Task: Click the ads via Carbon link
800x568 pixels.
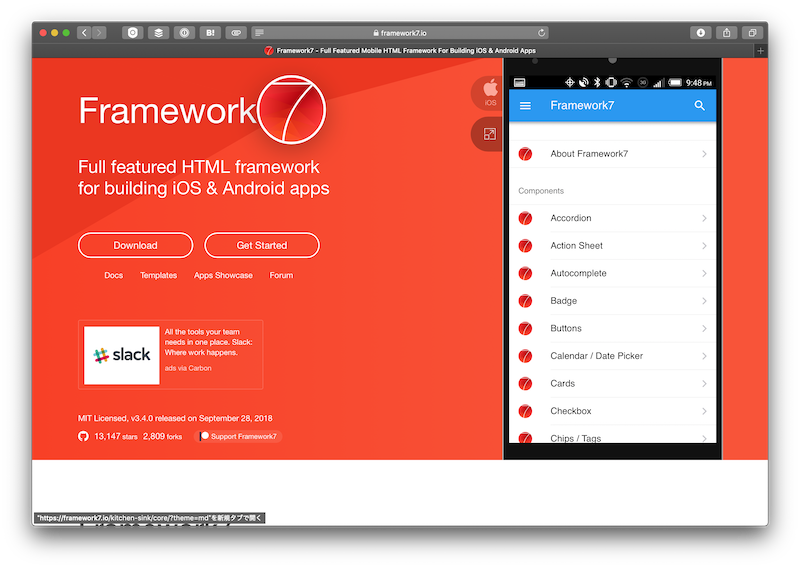Action: point(188,368)
